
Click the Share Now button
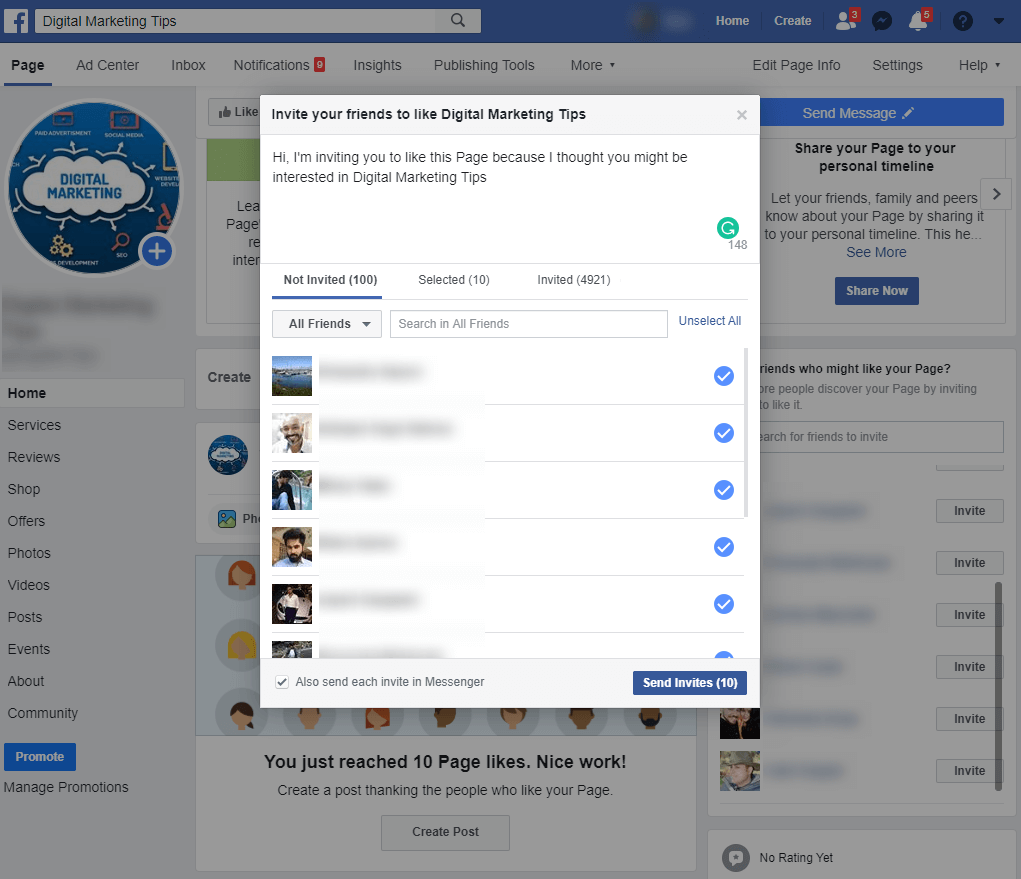[876, 291]
